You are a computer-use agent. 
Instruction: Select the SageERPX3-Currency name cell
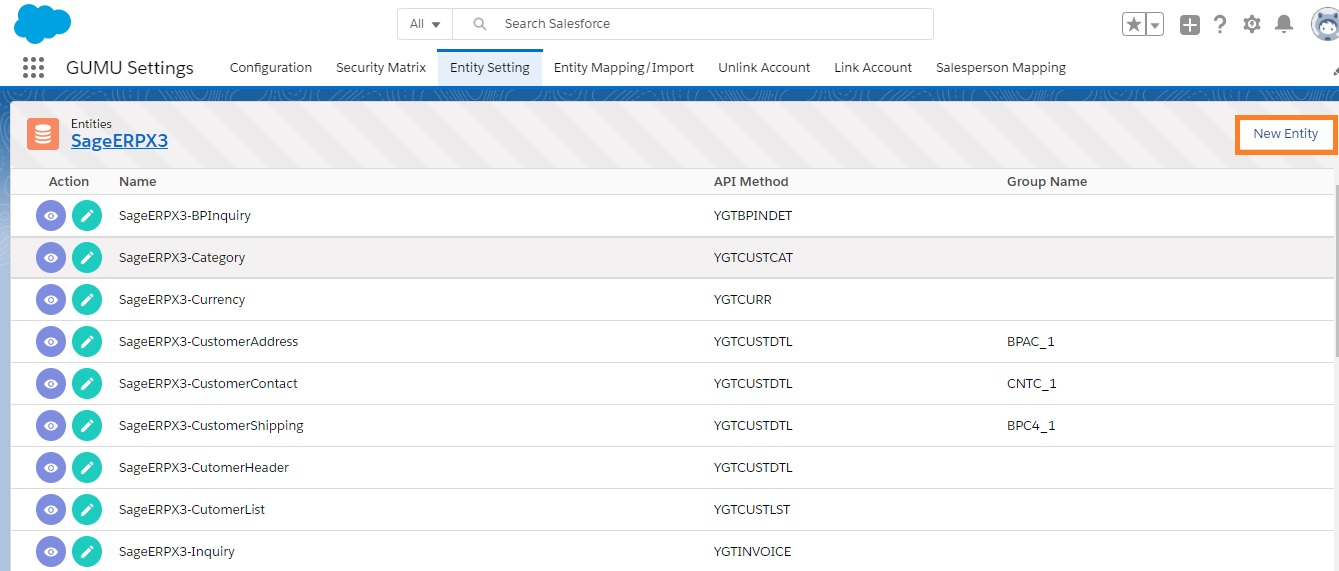[182, 299]
